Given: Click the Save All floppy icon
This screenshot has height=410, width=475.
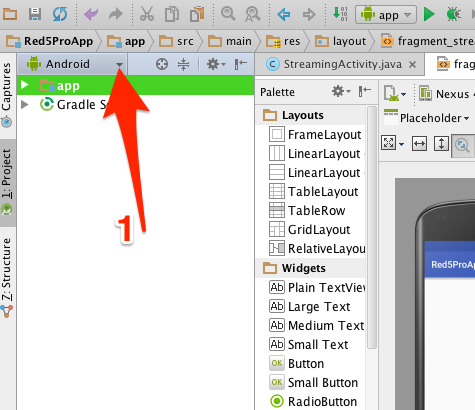Looking at the screenshot, I should (35, 14).
